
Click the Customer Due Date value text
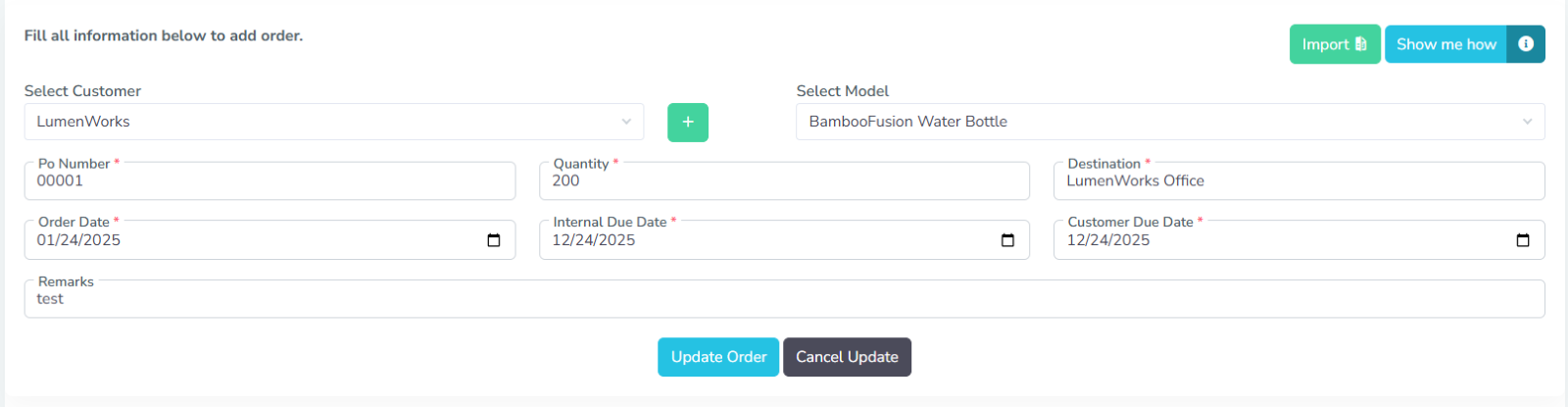[x=1108, y=240]
